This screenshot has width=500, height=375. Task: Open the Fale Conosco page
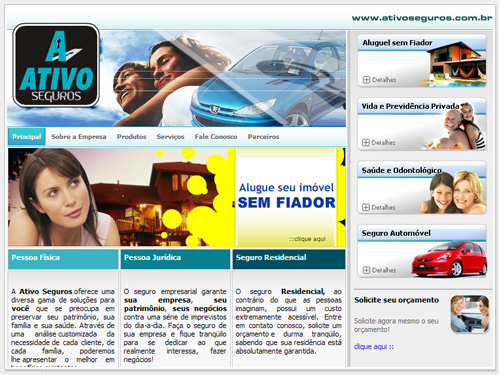(x=216, y=137)
